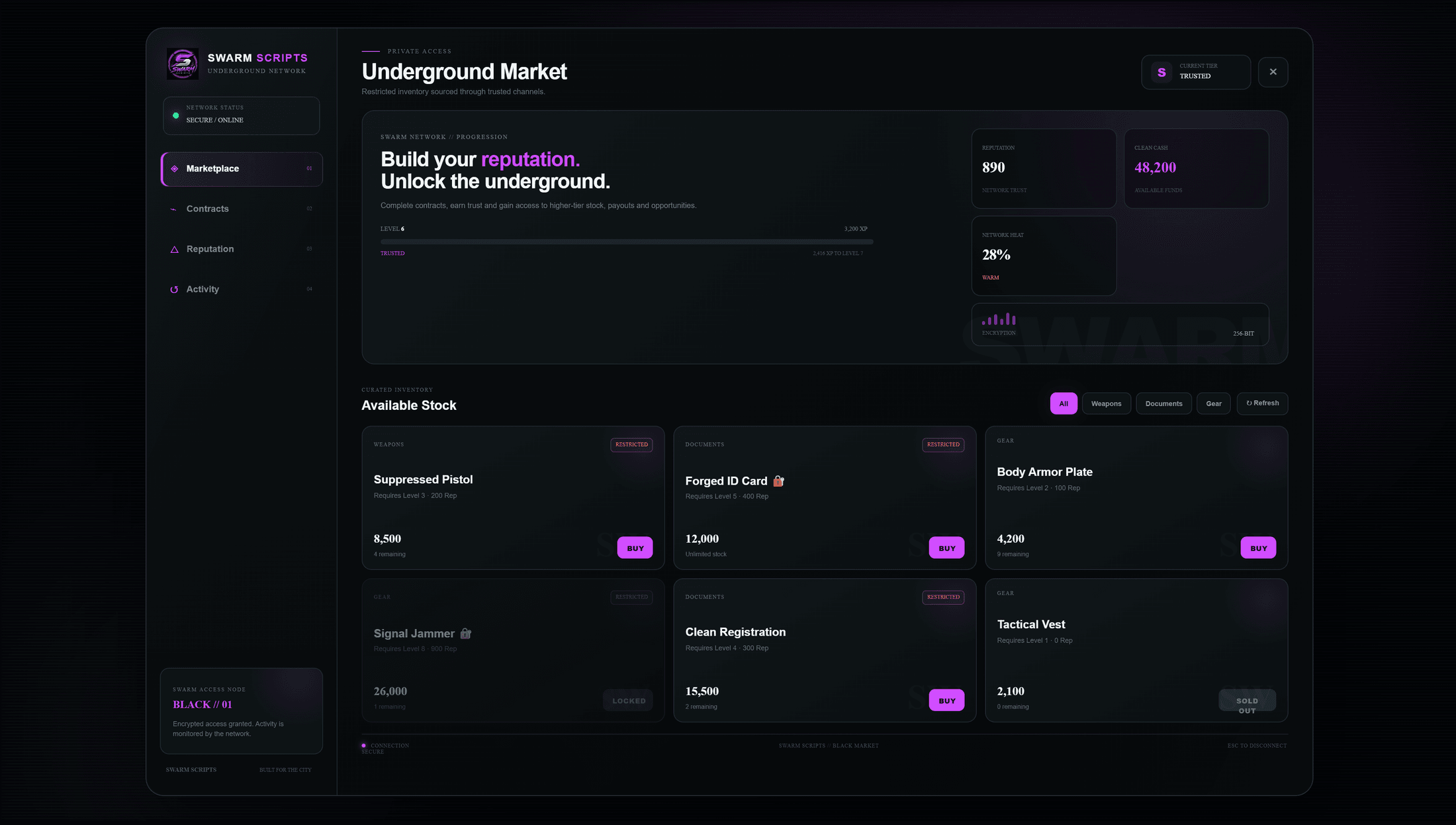Viewport: 1456px width, 825px height.
Task: Refresh the available stock list
Action: coord(1262,403)
